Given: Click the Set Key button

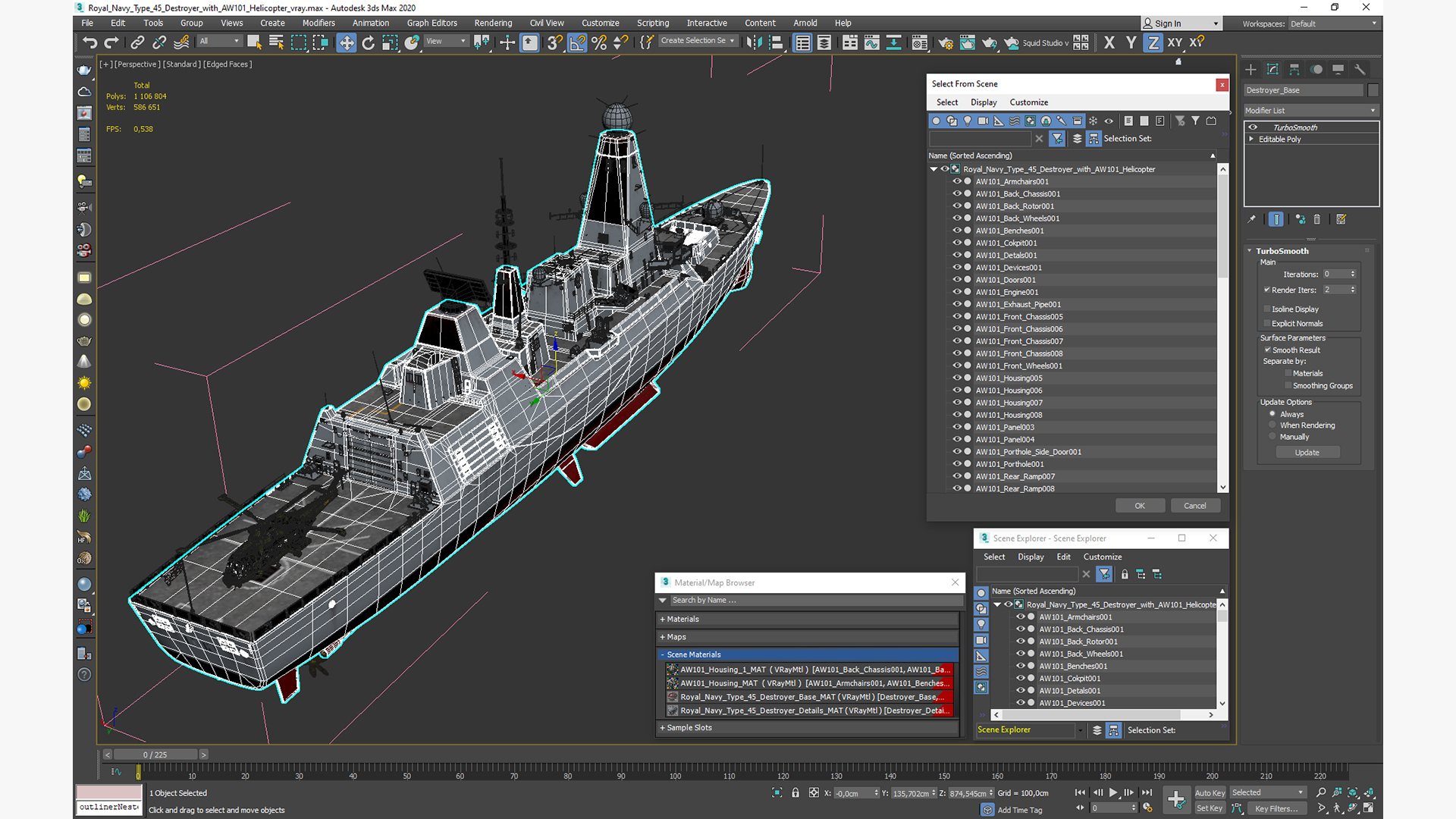Looking at the screenshot, I should 1210,808.
